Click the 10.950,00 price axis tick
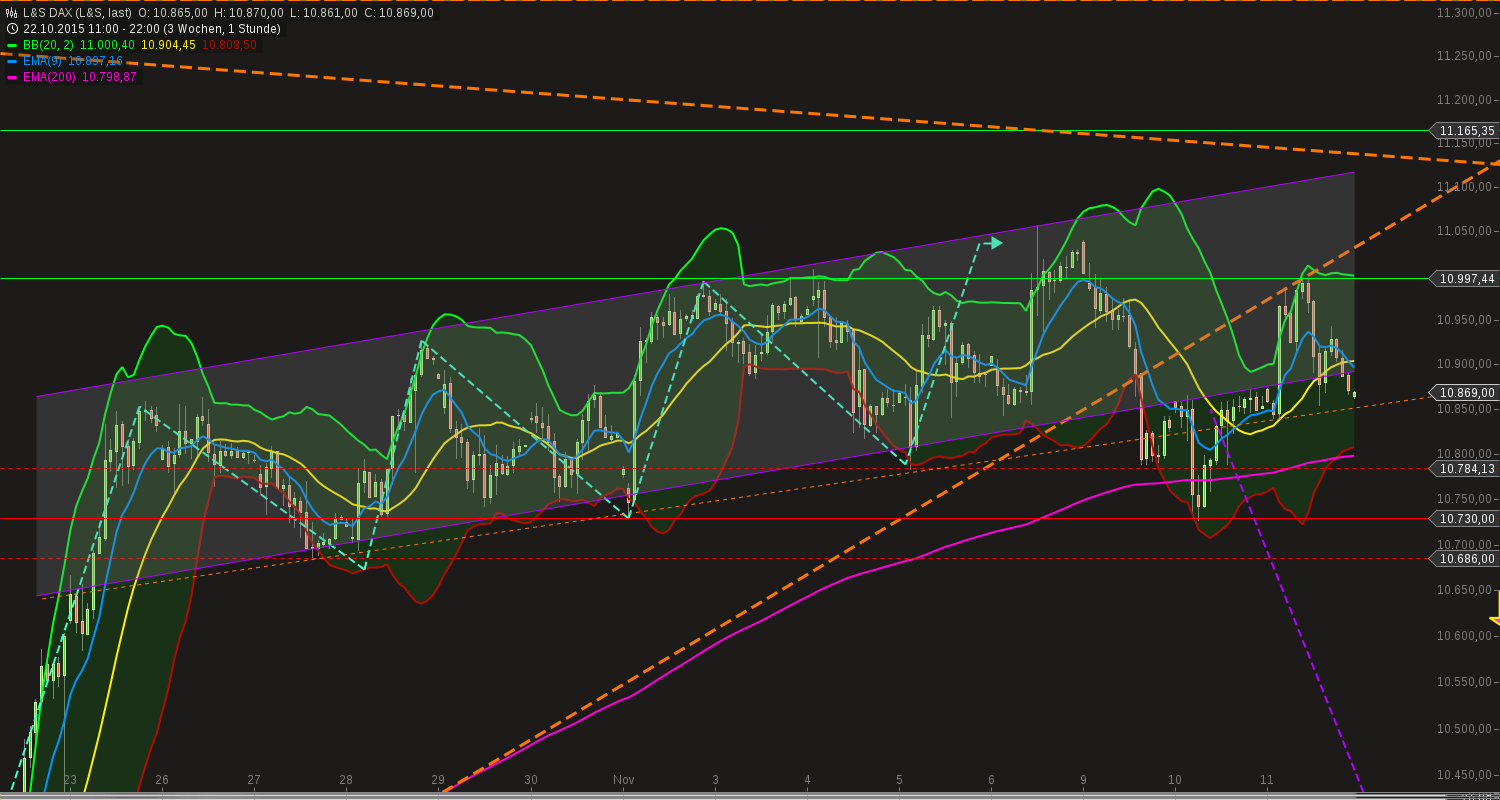This screenshot has width=1500, height=800. click(x=1465, y=320)
